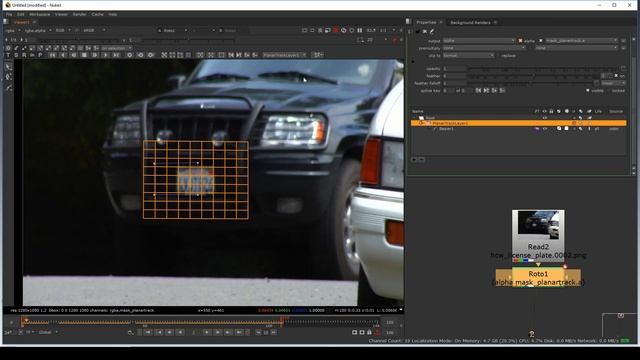Toggle the output mask checkbox
Image resolution: width=640 pixels, height=360 pixels.
[x=541, y=40]
